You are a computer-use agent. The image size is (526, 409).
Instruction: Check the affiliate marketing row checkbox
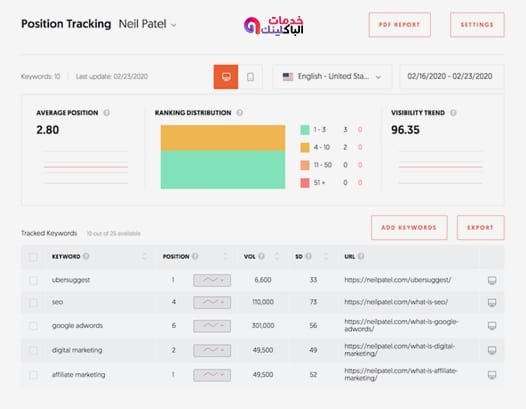pos(33,375)
